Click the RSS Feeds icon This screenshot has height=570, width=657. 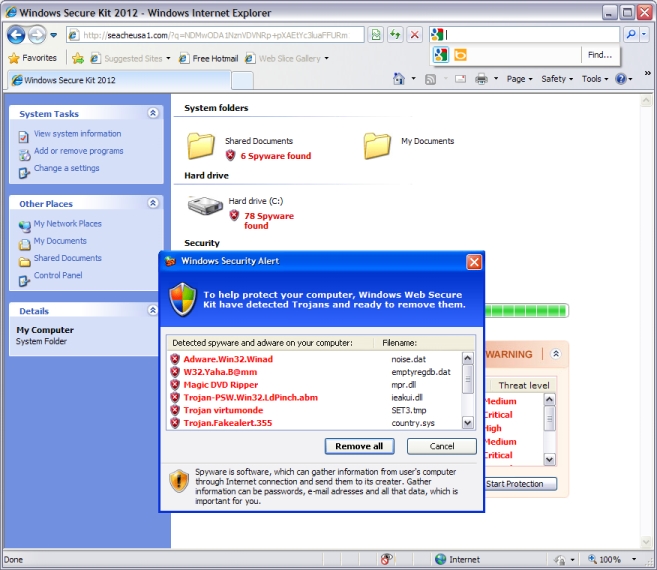pyautogui.click(x=430, y=79)
